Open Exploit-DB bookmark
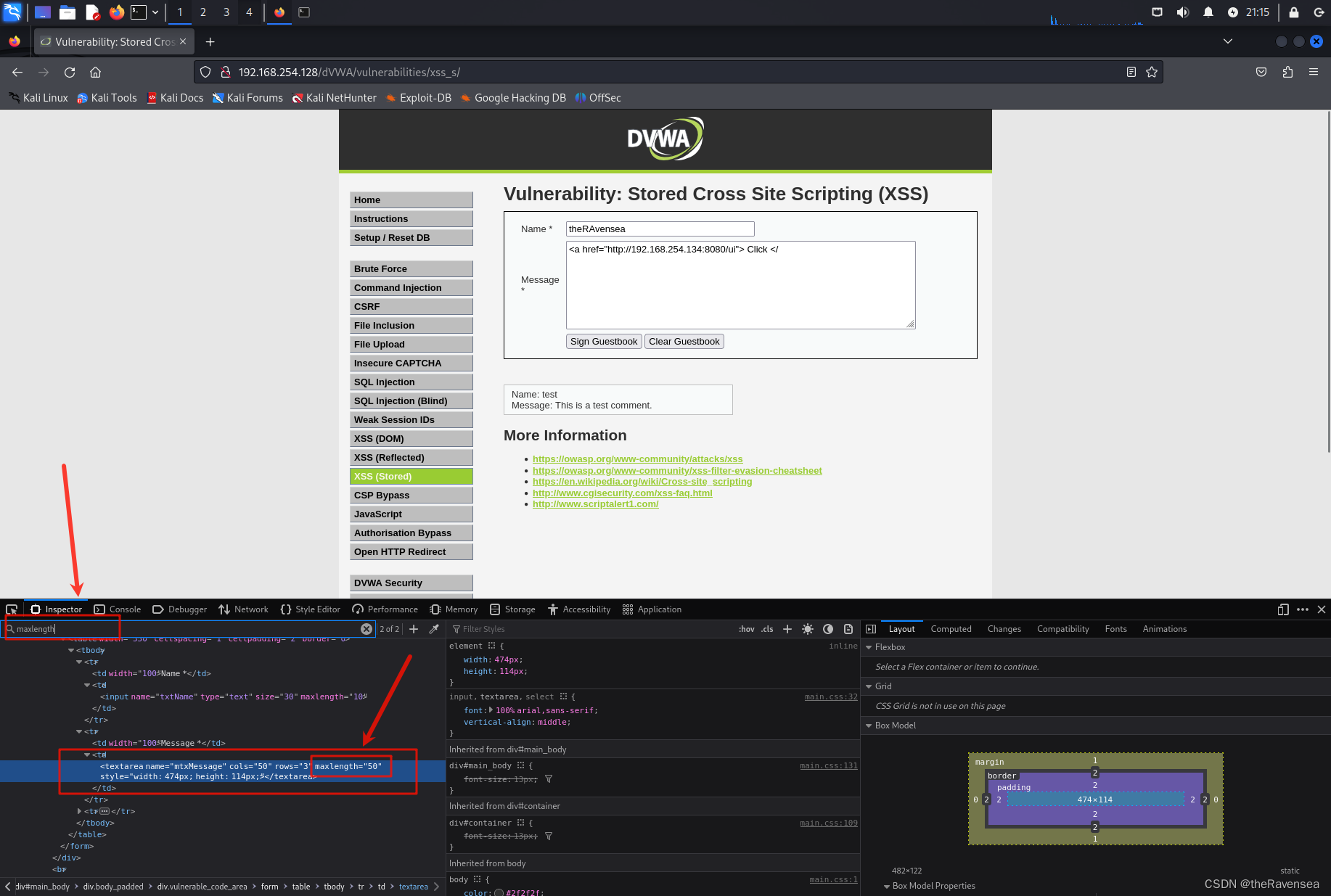The image size is (1331, 896). click(x=419, y=98)
